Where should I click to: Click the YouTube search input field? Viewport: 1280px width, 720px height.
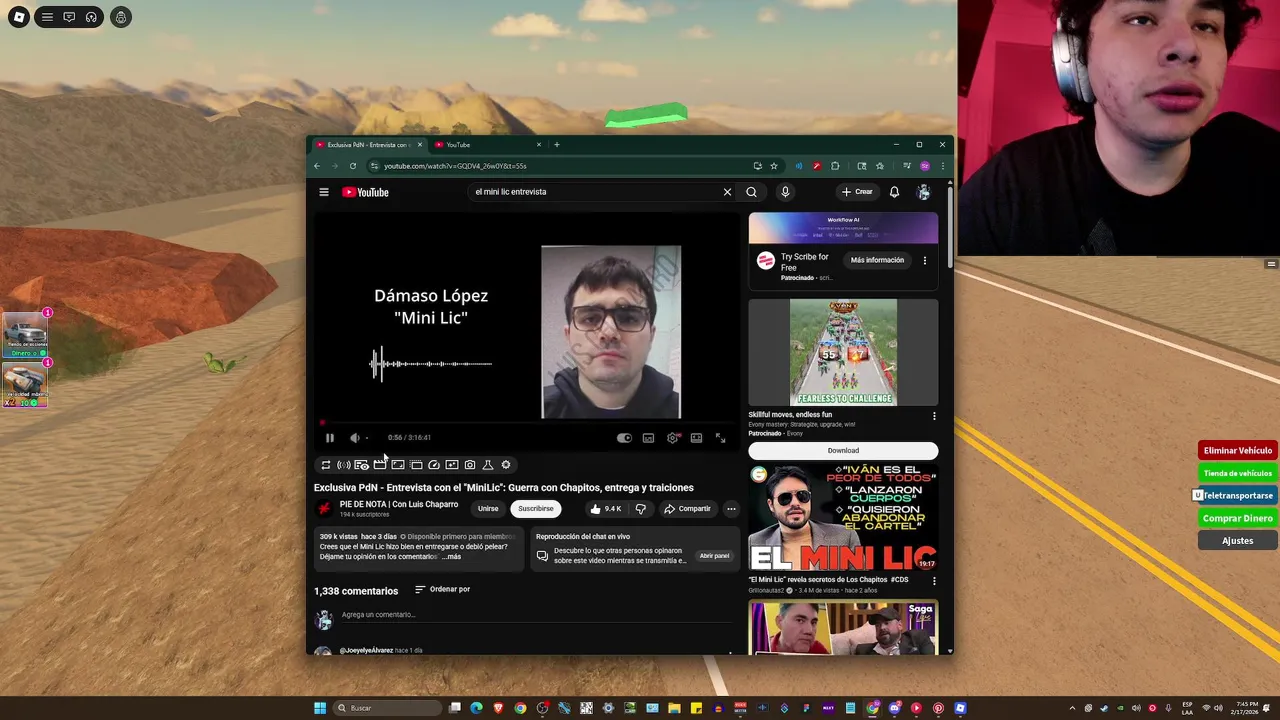coord(595,192)
